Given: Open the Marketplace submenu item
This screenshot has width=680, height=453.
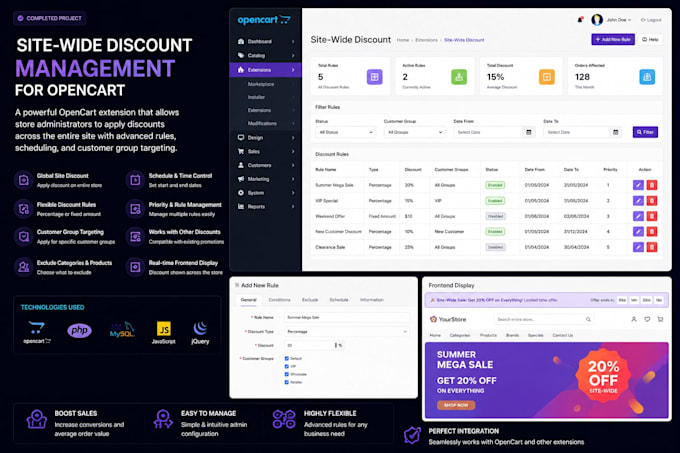Looking at the screenshot, I should [x=261, y=84].
